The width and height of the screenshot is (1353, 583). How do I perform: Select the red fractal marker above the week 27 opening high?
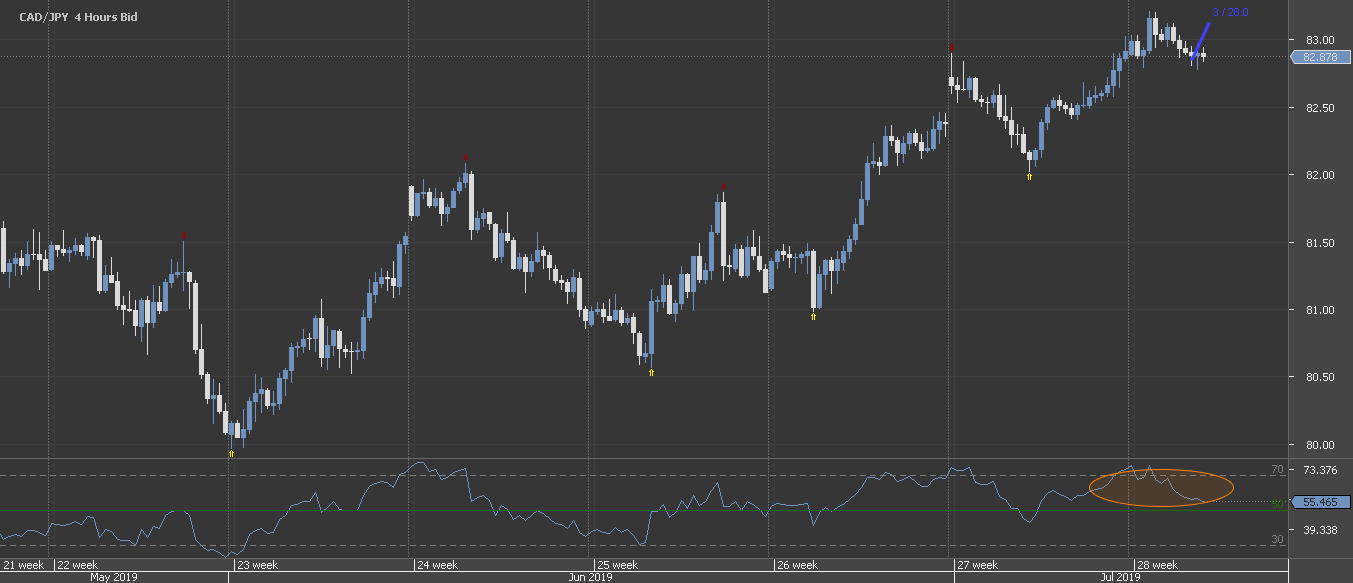pyautogui.click(x=951, y=46)
